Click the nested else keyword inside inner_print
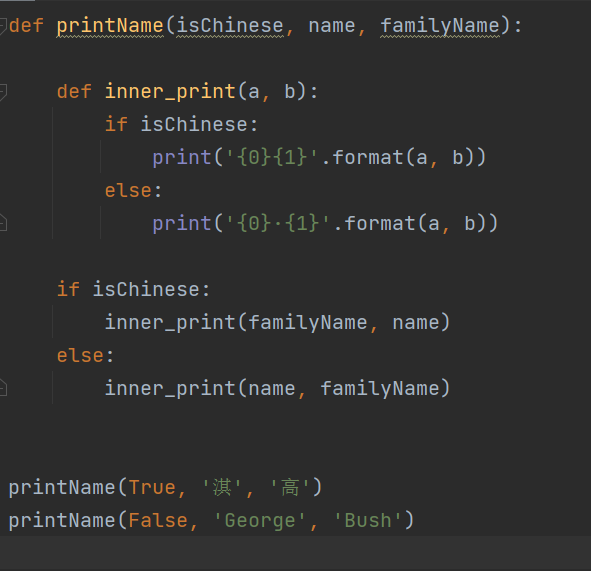 [128, 190]
